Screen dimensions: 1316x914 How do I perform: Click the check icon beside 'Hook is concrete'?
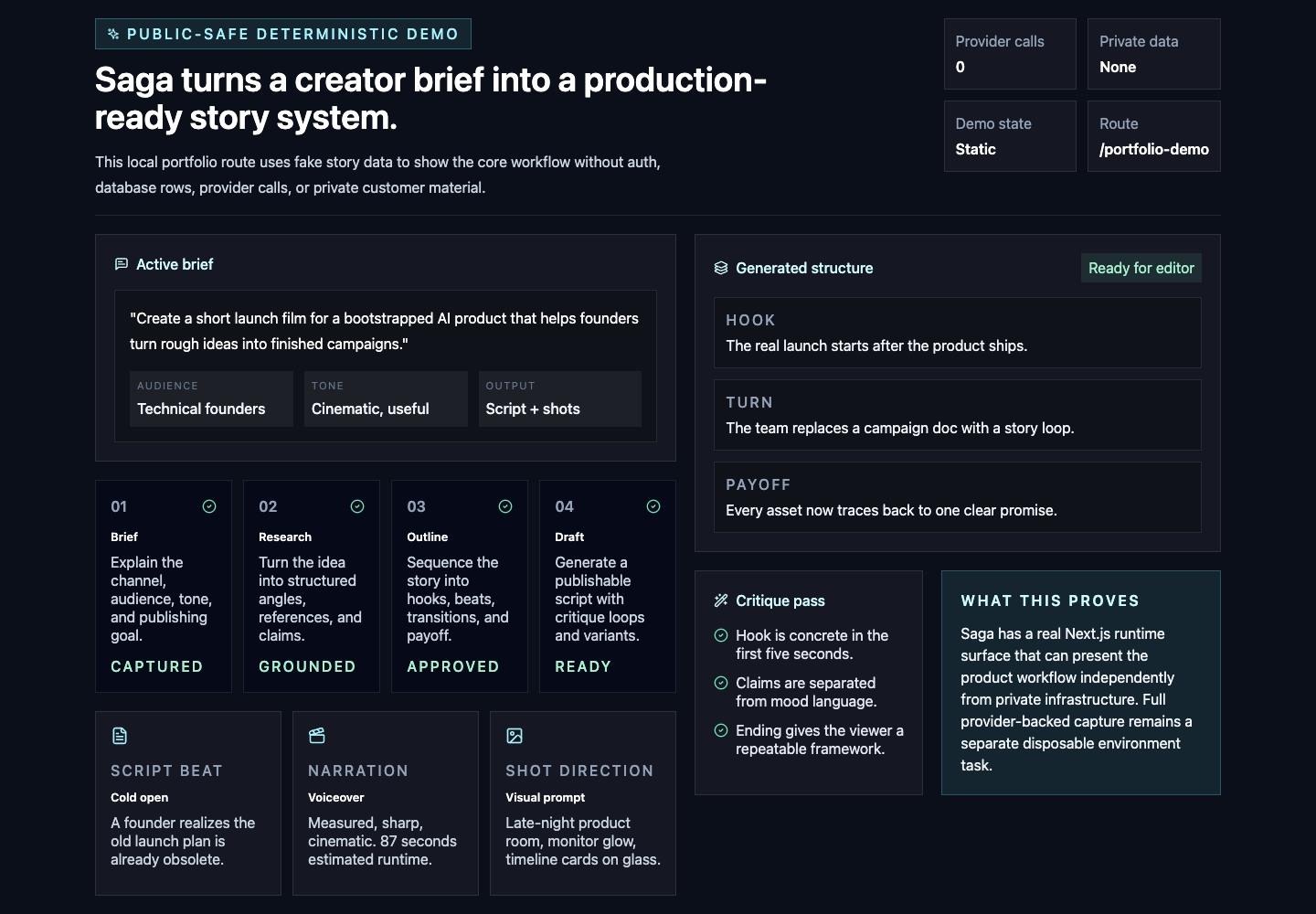pyautogui.click(x=721, y=635)
